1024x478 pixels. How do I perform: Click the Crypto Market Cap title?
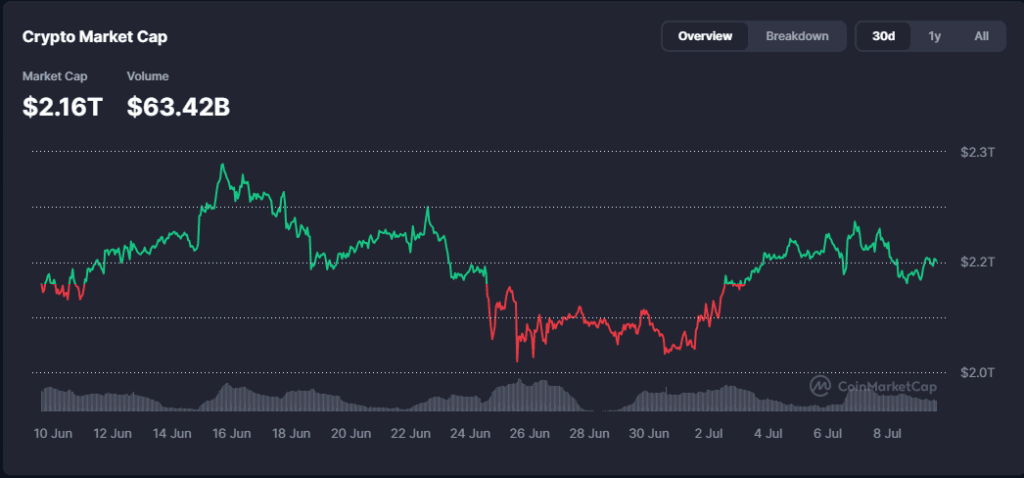tap(95, 37)
